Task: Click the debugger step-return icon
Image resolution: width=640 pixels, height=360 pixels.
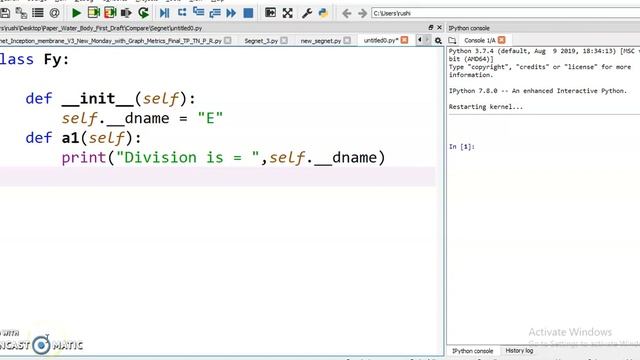Action: [215, 13]
